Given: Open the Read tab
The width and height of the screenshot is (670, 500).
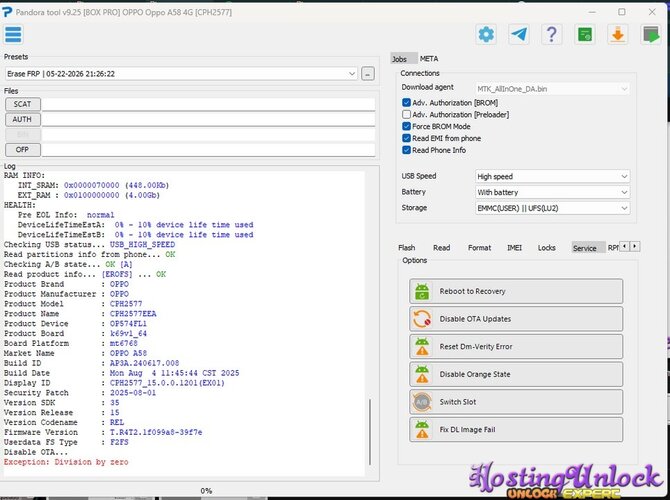Looking at the screenshot, I should 441,248.
